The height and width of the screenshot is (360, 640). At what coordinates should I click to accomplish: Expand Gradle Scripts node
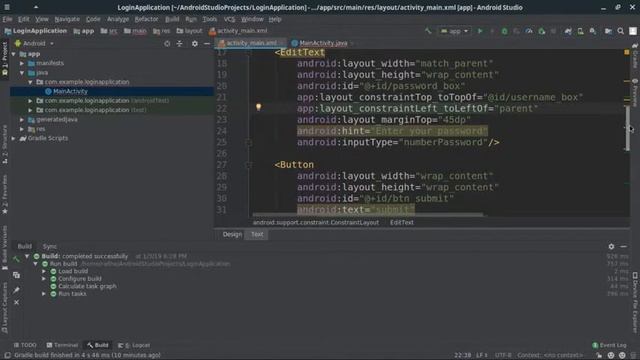tap(13, 138)
